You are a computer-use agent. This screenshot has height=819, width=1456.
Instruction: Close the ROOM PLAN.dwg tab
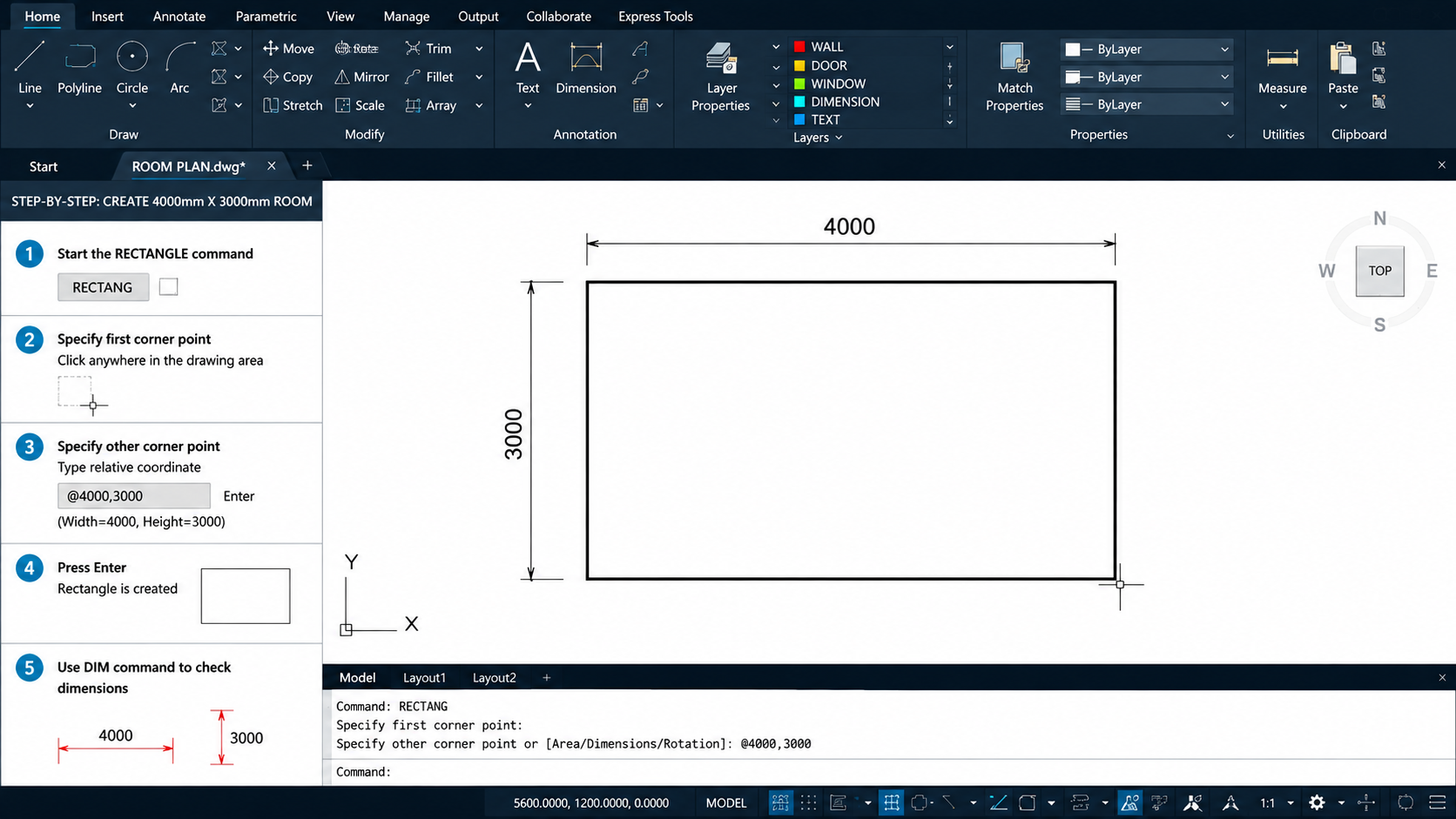pos(271,165)
